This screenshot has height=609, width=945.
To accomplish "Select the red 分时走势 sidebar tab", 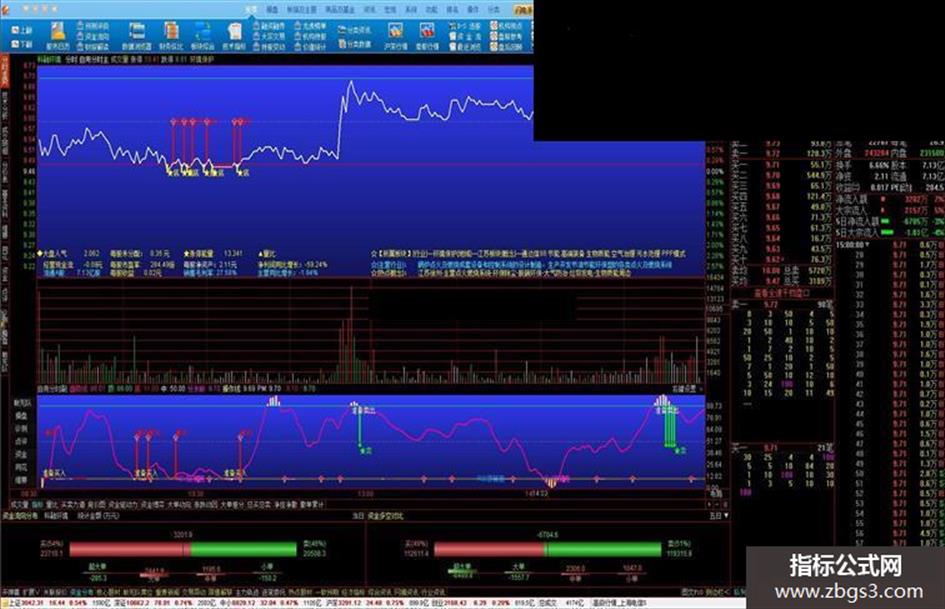I will (4, 71).
